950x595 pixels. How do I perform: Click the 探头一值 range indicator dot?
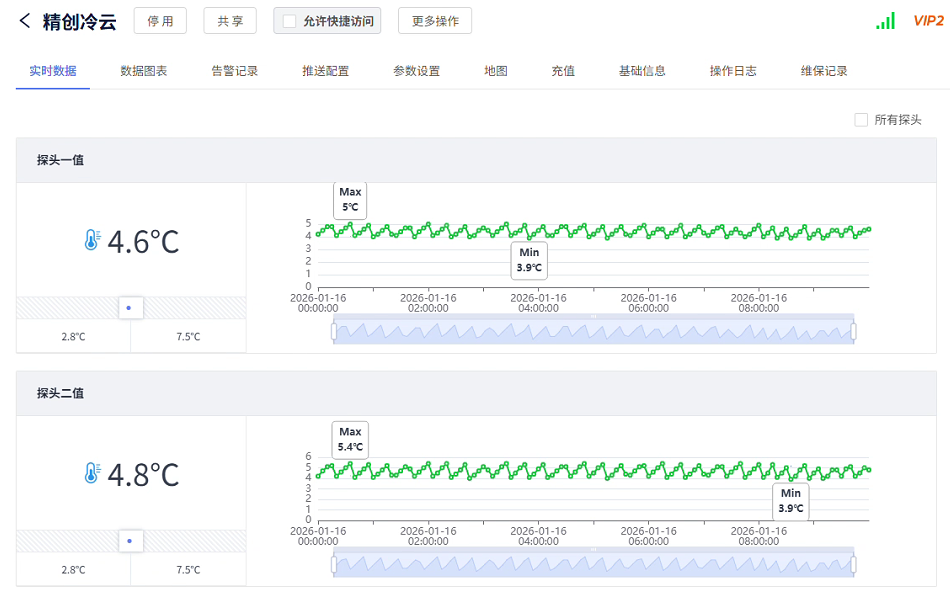click(x=130, y=307)
